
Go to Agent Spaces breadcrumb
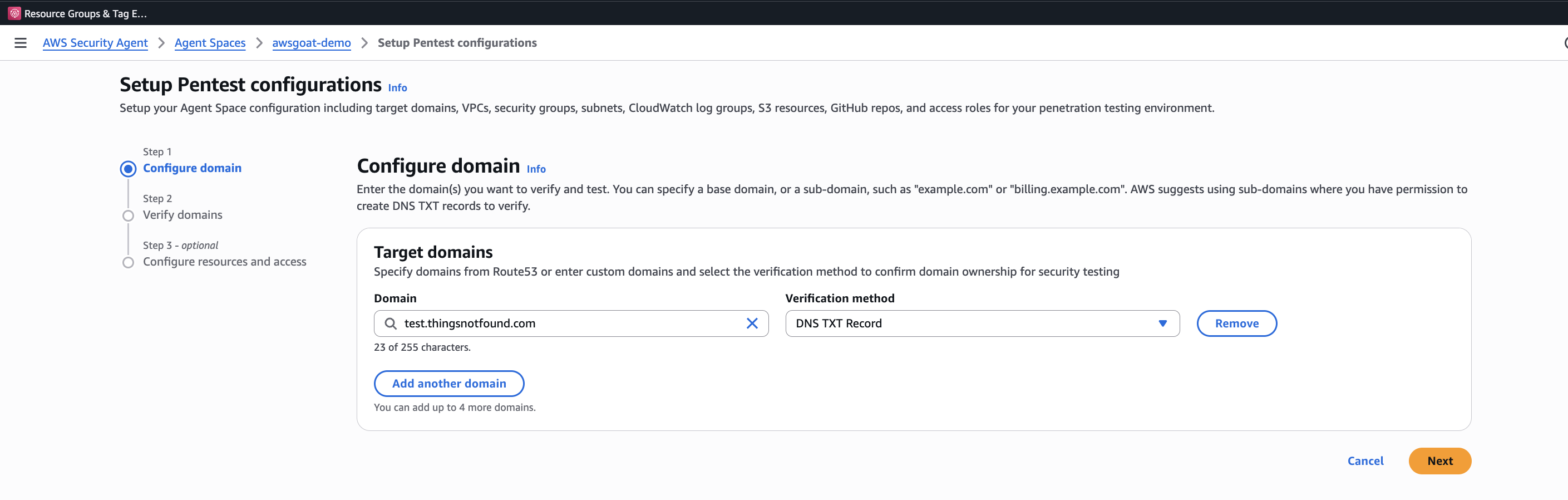pos(210,43)
